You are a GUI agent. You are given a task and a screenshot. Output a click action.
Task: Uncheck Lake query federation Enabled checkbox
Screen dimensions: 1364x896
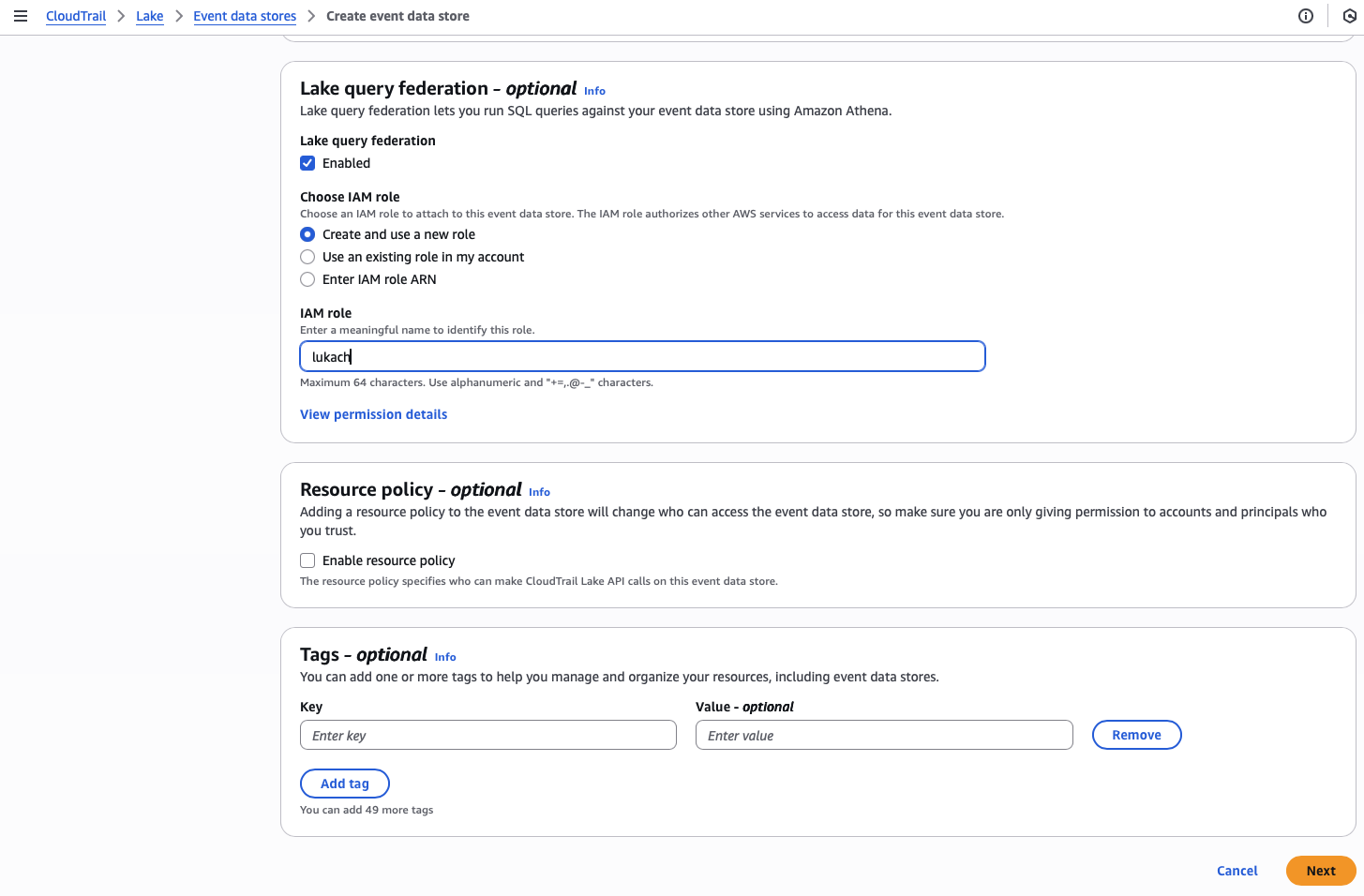pyautogui.click(x=307, y=163)
